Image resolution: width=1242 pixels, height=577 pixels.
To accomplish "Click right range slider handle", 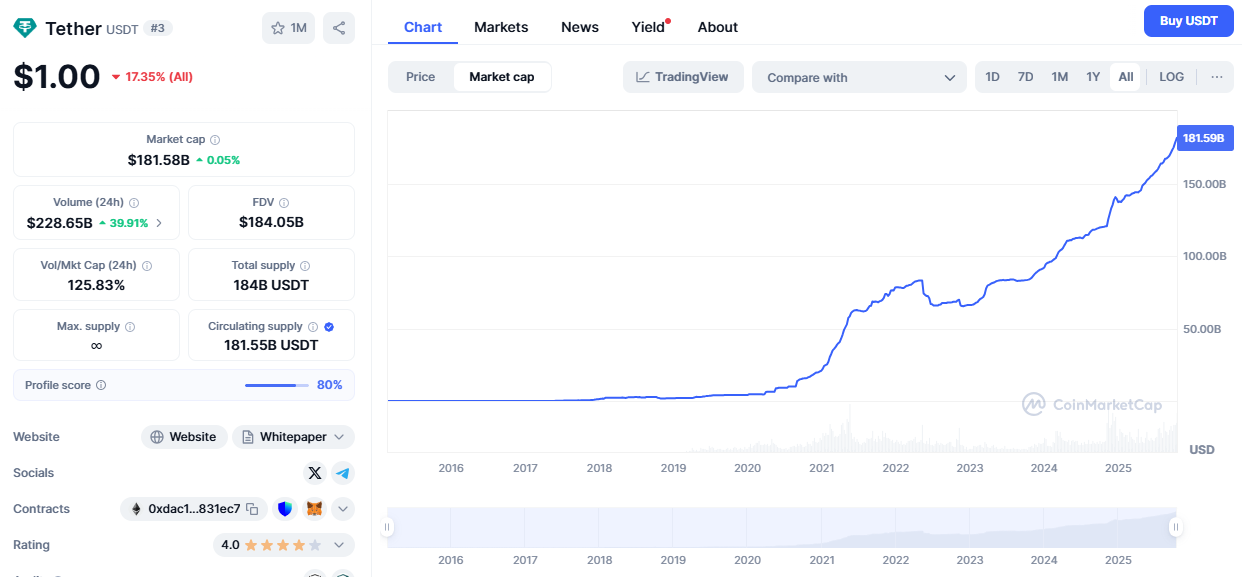I will 1176,527.
